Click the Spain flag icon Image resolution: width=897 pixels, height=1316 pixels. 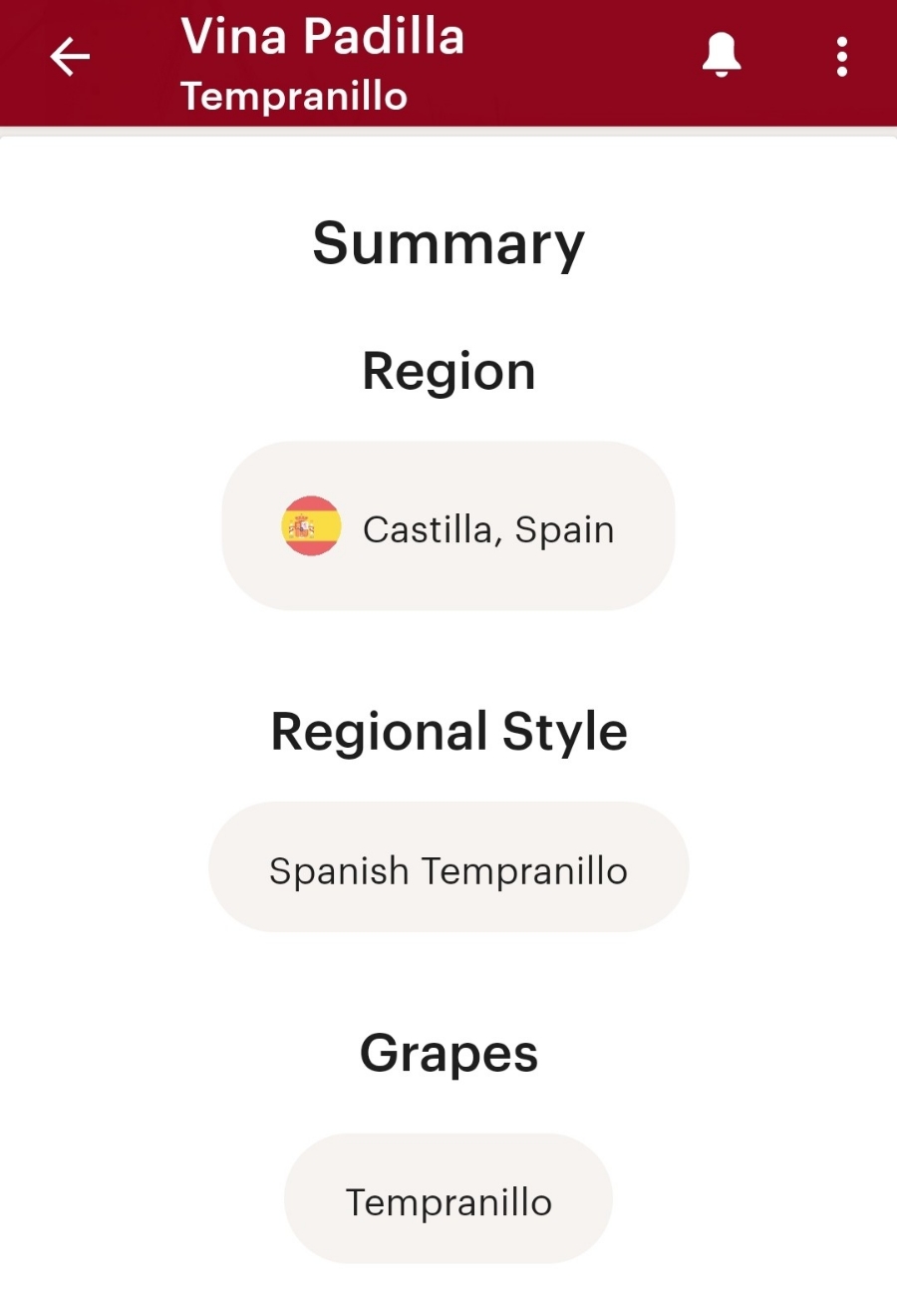pyautogui.click(x=311, y=525)
